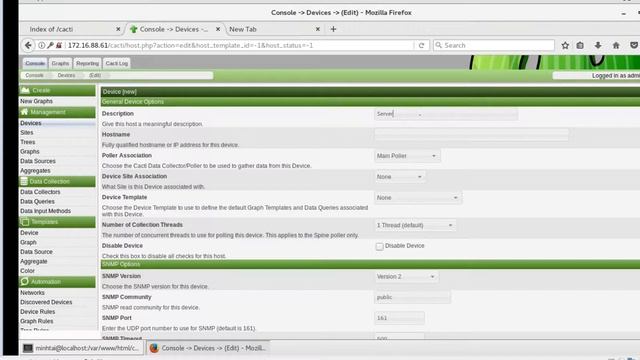Open the Device Site Association dropdown
The height and width of the screenshot is (360, 640).
tap(400, 177)
